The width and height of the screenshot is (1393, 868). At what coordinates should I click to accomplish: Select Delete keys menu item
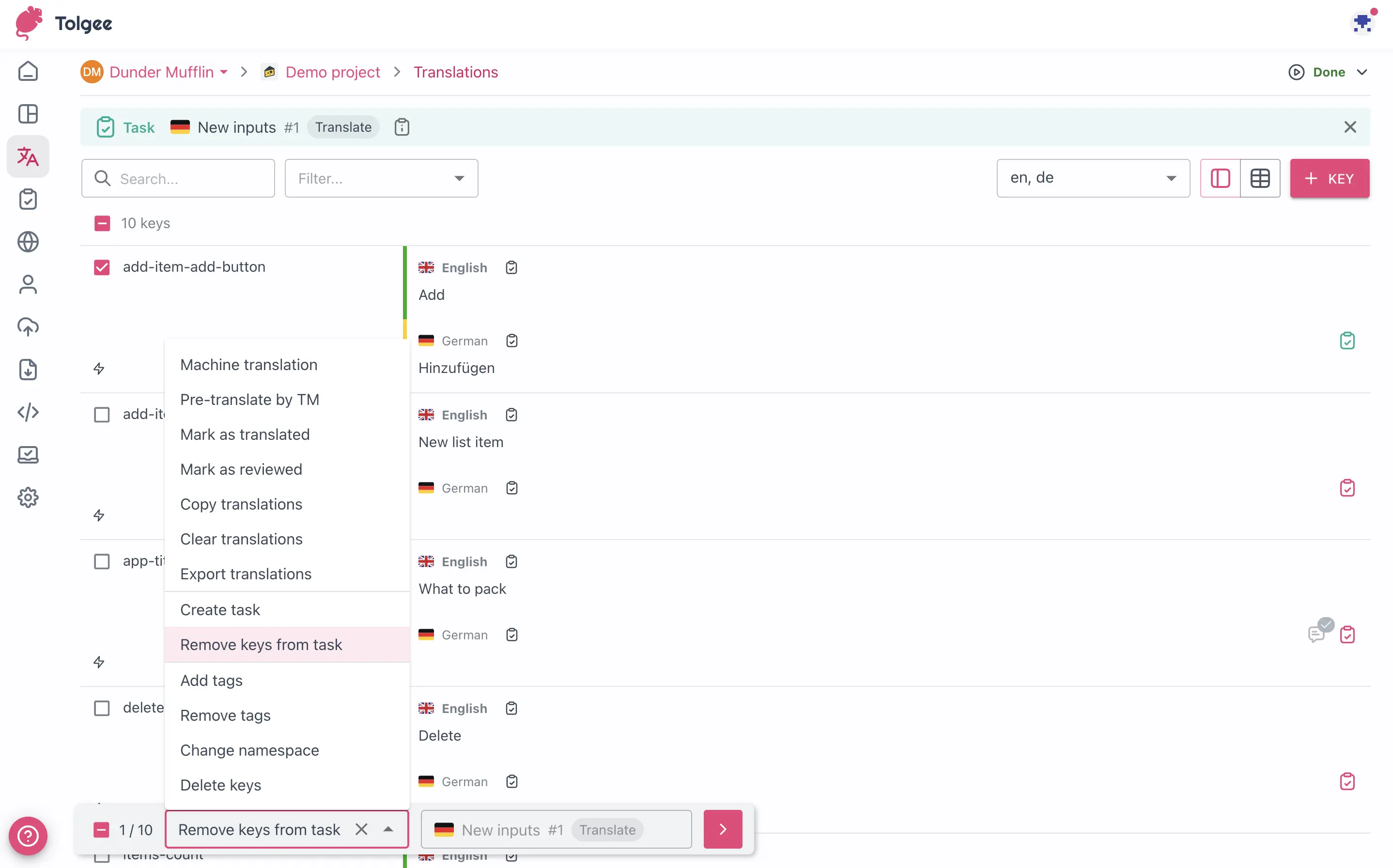pyautogui.click(x=220, y=785)
